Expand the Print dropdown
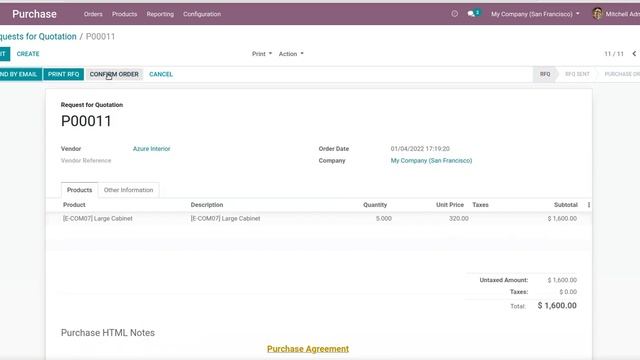This screenshot has width=640, height=360. [262, 54]
